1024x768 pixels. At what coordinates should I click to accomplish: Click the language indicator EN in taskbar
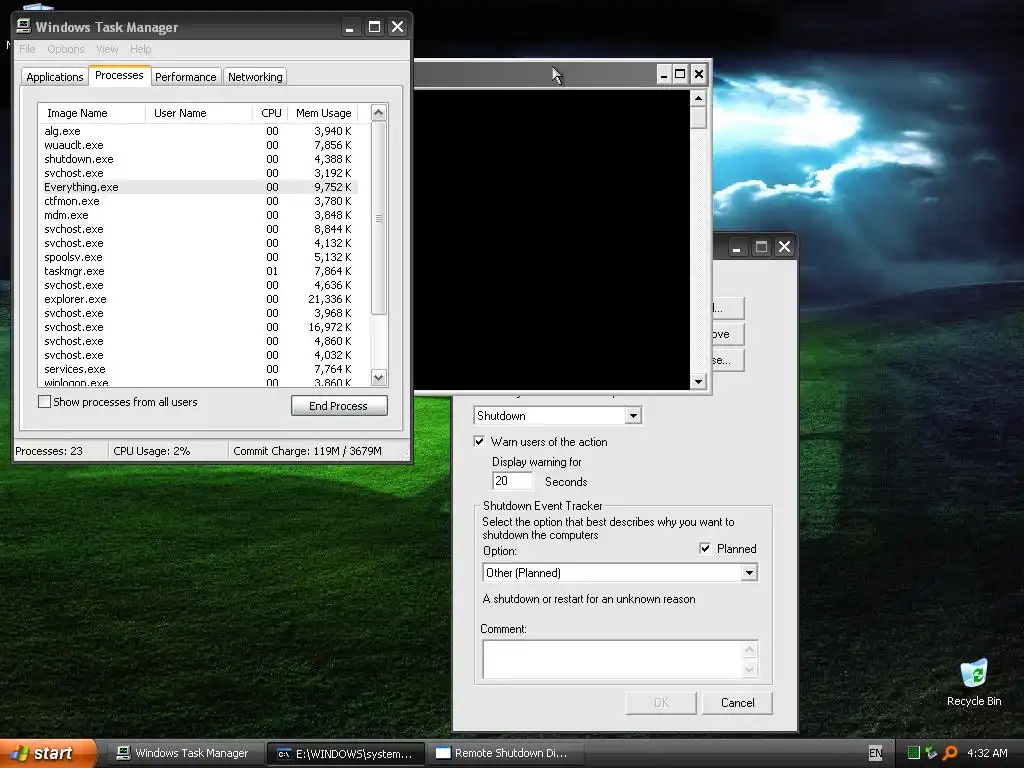click(x=875, y=753)
